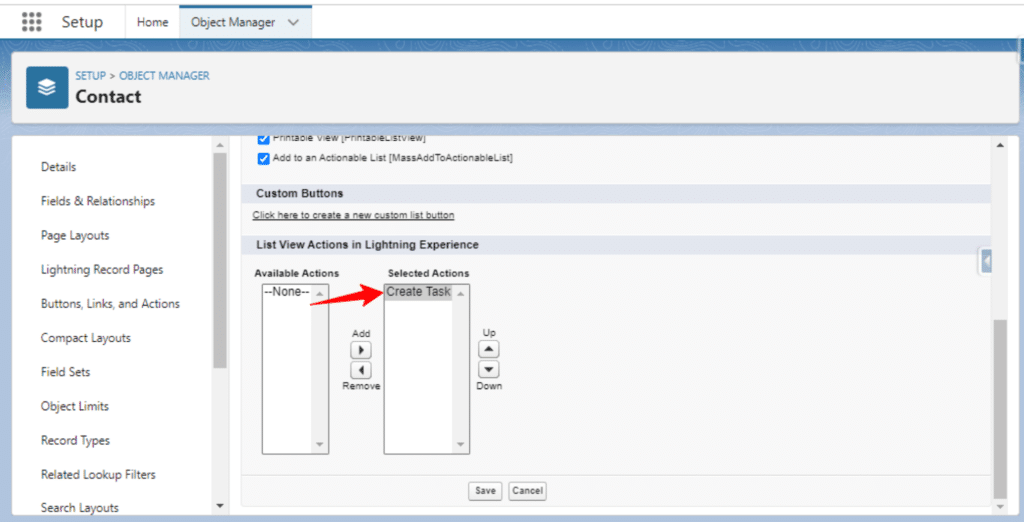This screenshot has width=1024, height=522.
Task: Open Details in the sidebar
Action: (x=58, y=167)
